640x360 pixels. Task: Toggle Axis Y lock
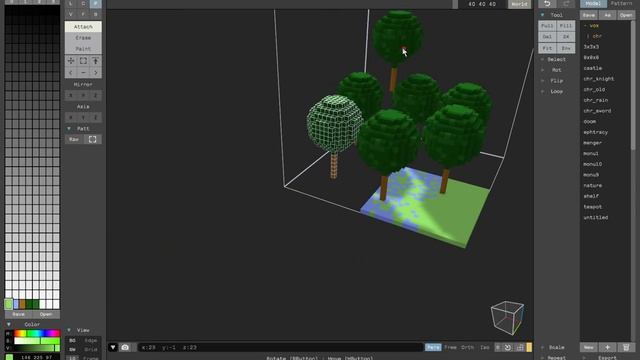[x=83, y=117]
